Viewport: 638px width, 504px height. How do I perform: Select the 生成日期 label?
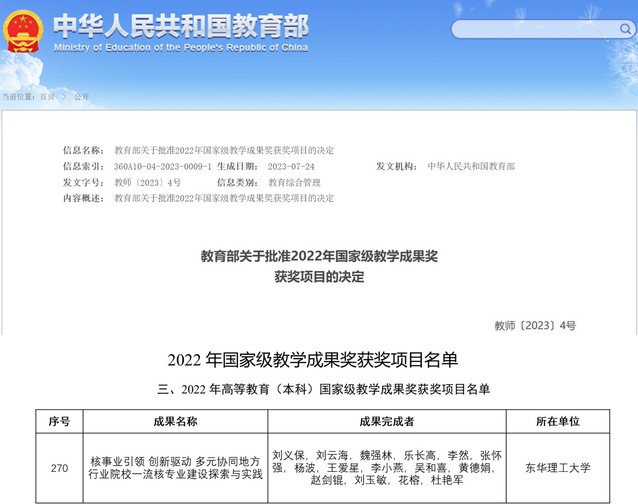pos(238,166)
